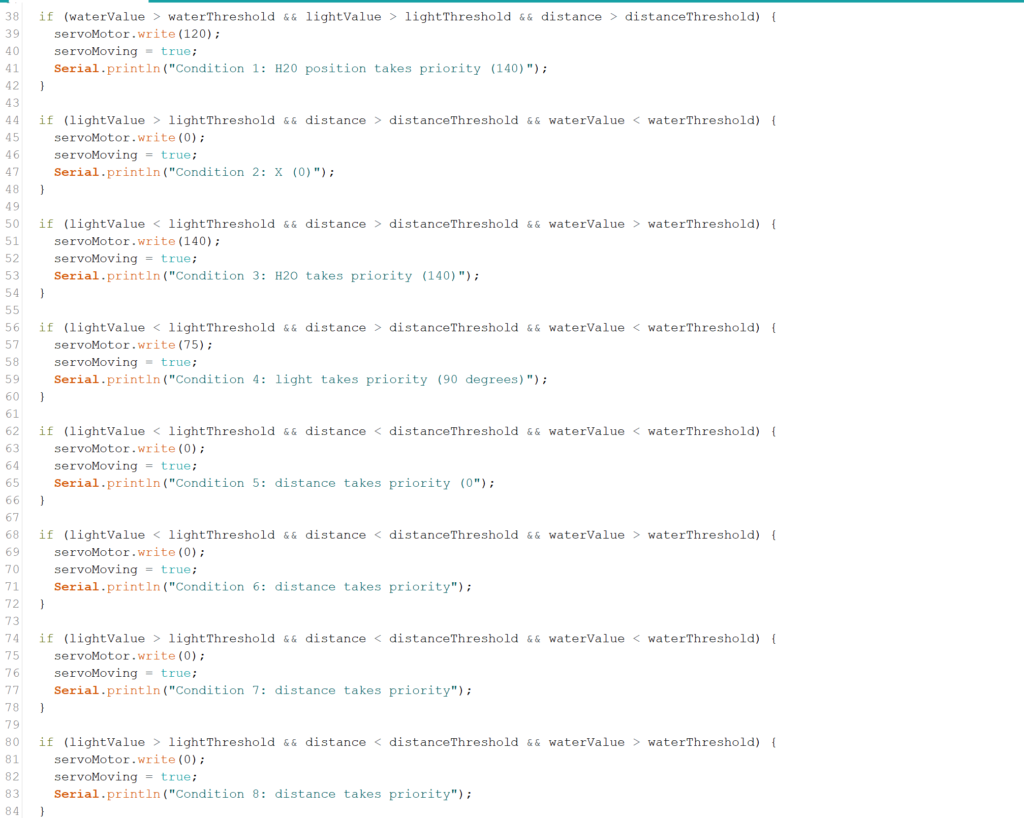Select the "Condition 3: H2O takes priority (140)" string
The height and width of the screenshot is (818, 1024).
[x=317, y=276]
